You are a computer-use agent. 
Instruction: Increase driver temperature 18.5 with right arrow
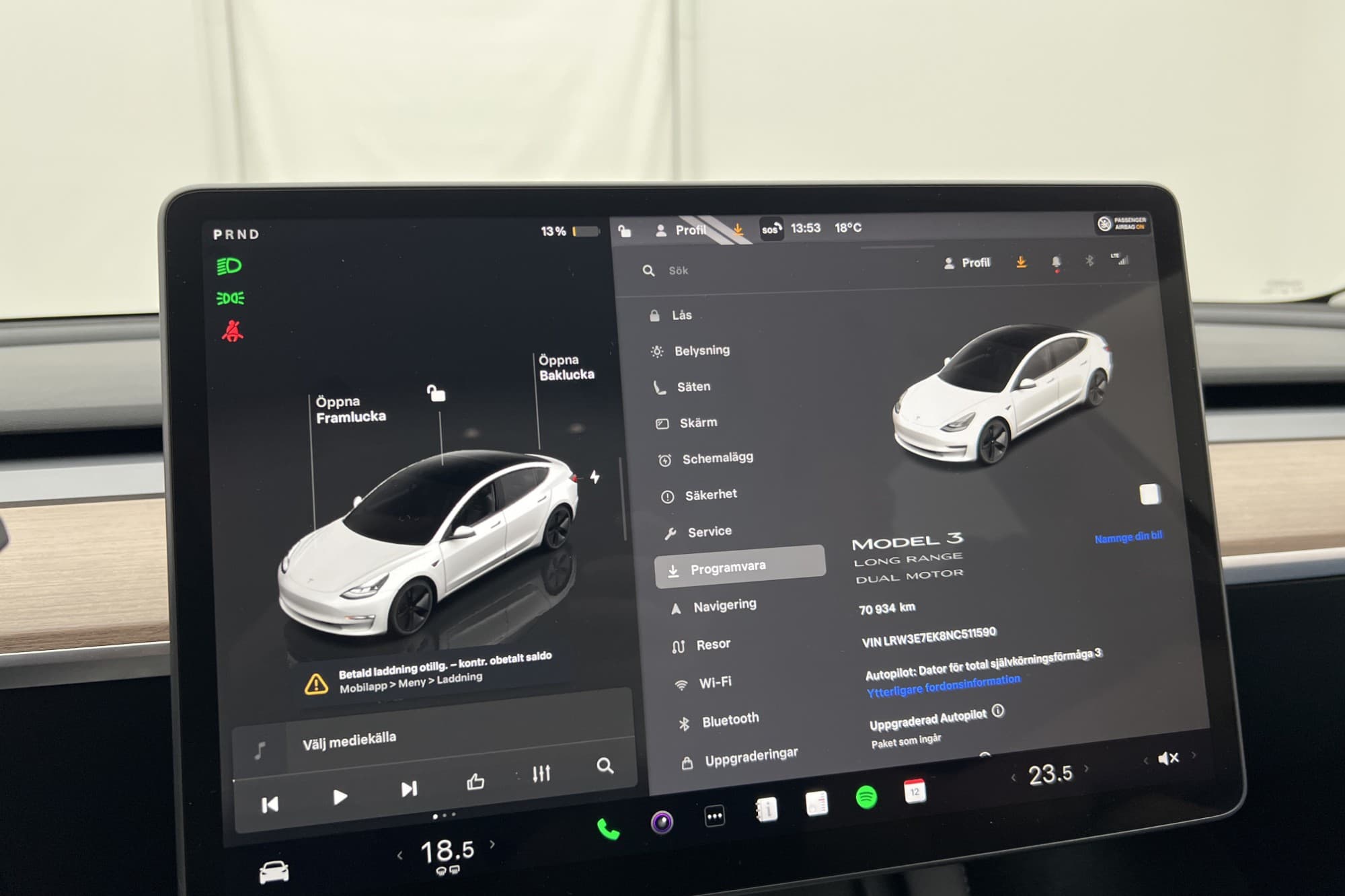pos(492,844)
